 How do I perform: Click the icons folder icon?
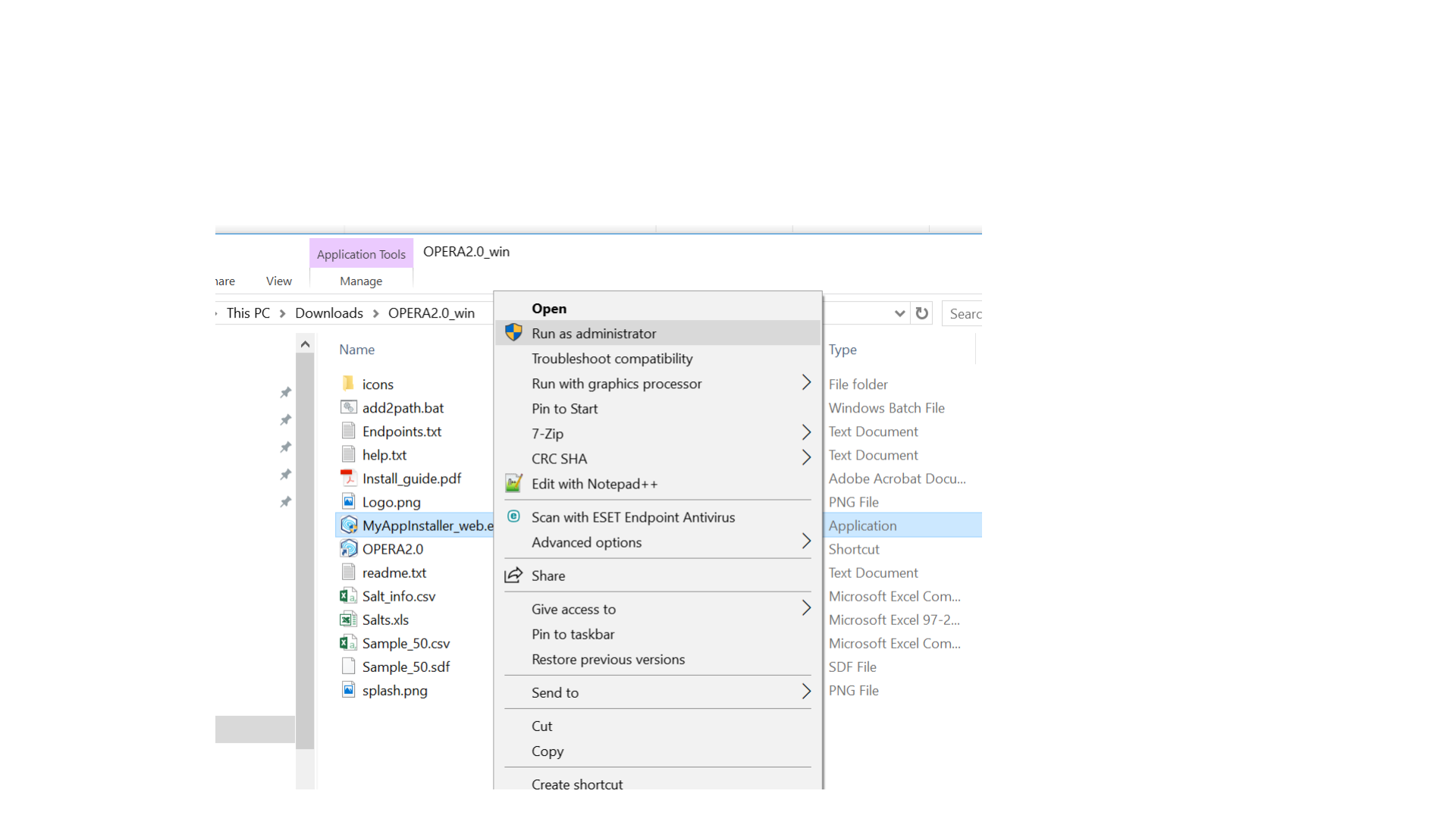[348, 384]
